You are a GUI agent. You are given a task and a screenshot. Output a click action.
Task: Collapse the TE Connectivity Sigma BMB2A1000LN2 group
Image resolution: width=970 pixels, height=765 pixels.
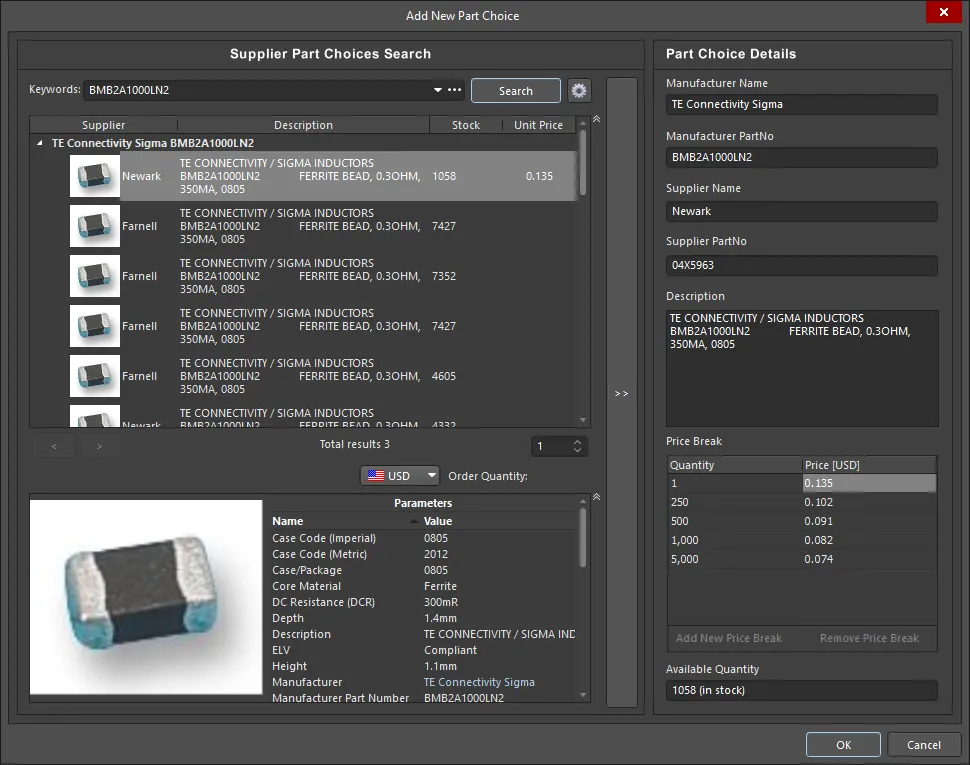coord(40,143)
